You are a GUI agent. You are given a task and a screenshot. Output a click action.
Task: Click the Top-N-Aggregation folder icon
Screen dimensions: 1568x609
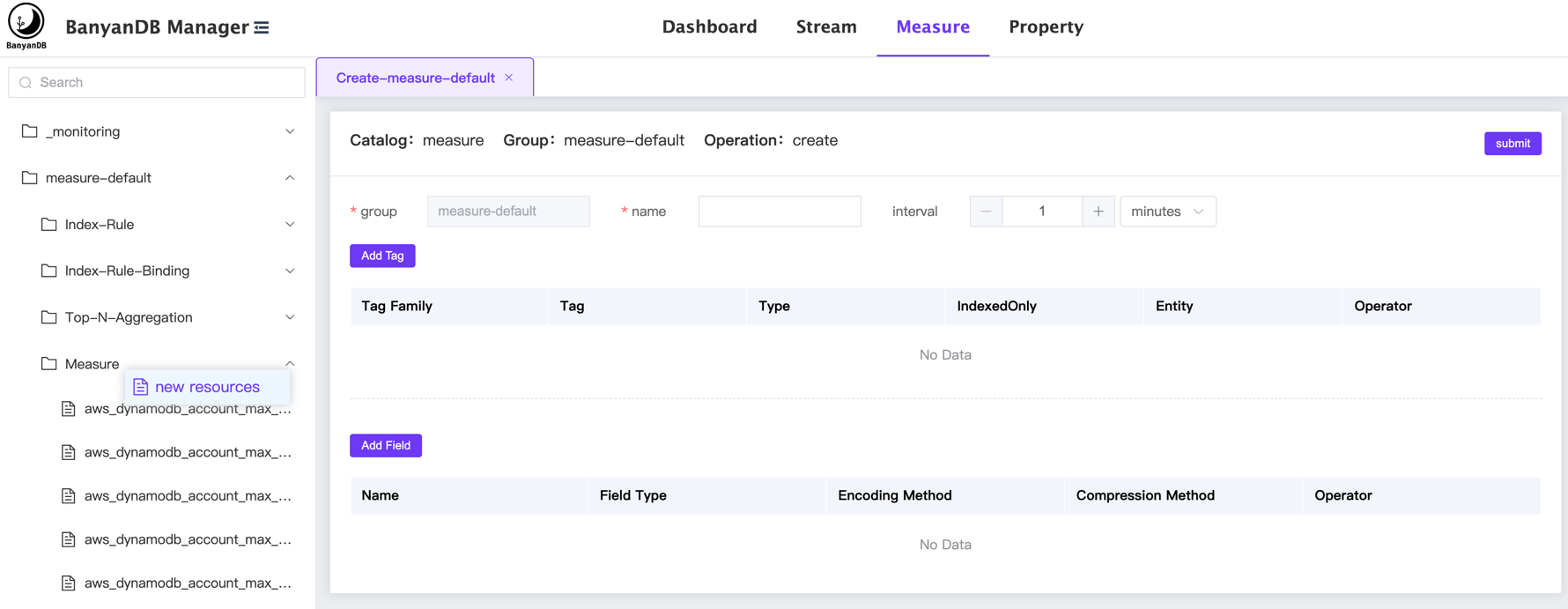pos(49,317)
